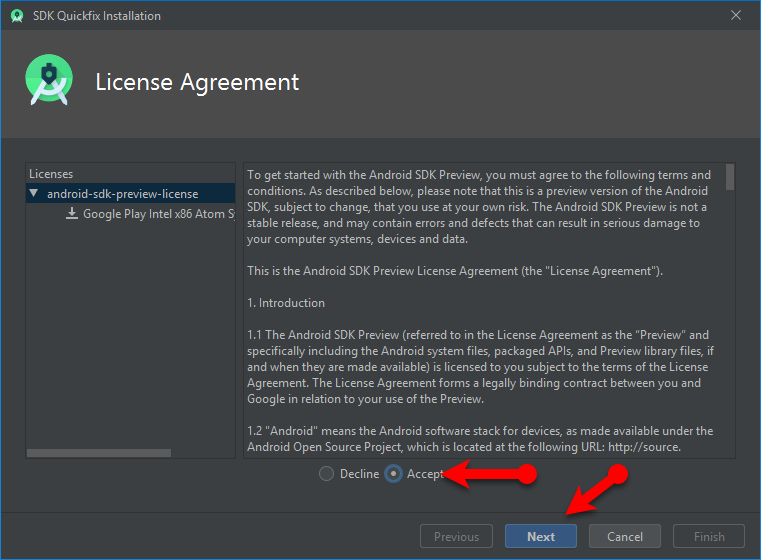
Task: Click the SDK Quickfix Installation title text
Action: click(x=97, y=16)
